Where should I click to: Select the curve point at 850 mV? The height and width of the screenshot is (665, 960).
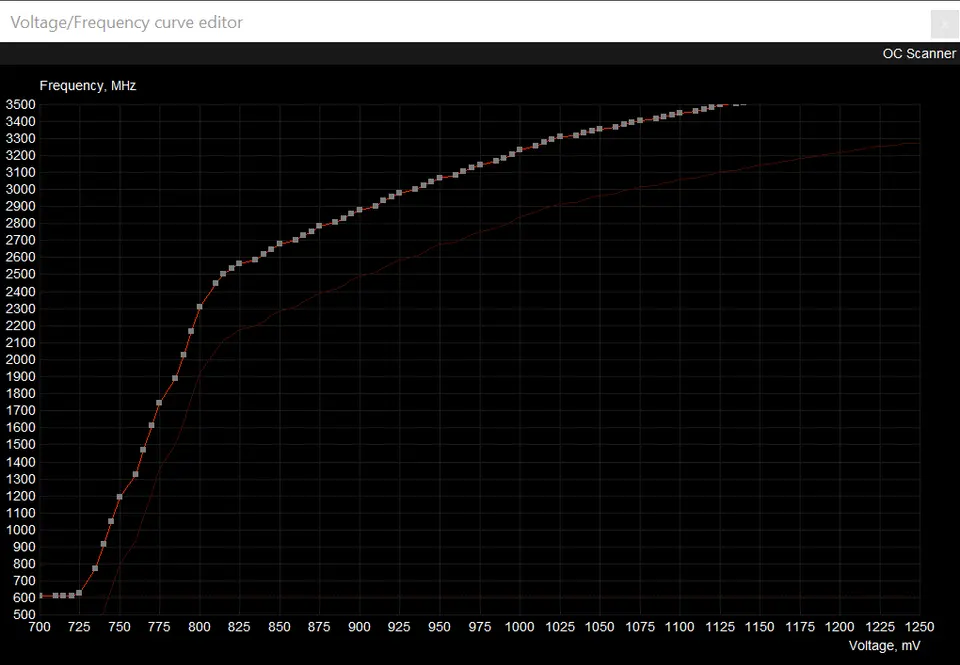click(x=280, y=244)
